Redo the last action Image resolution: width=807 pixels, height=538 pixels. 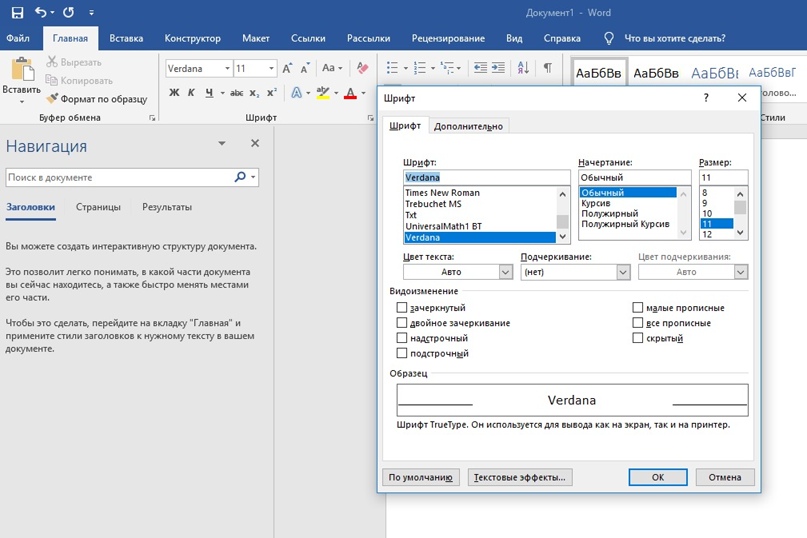[x=68, y=12]
